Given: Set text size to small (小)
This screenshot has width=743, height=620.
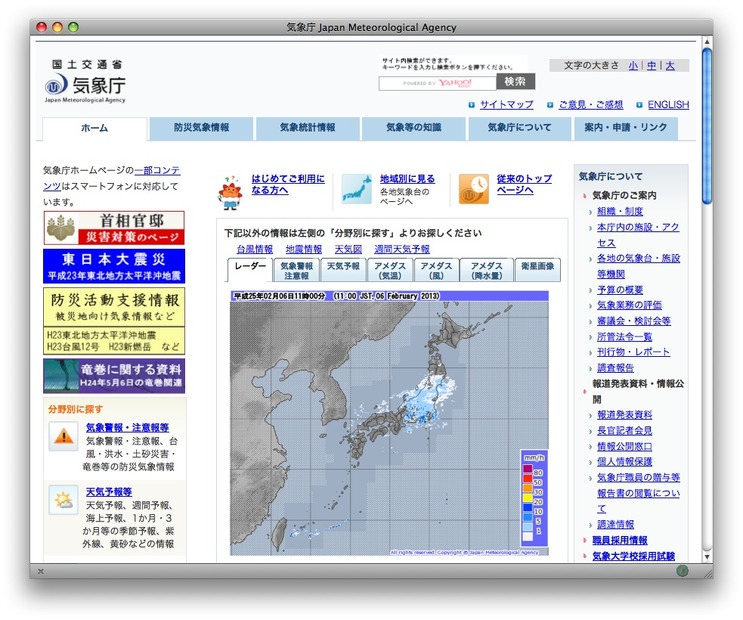Looking at the screenshot, I should coord(633,65).
